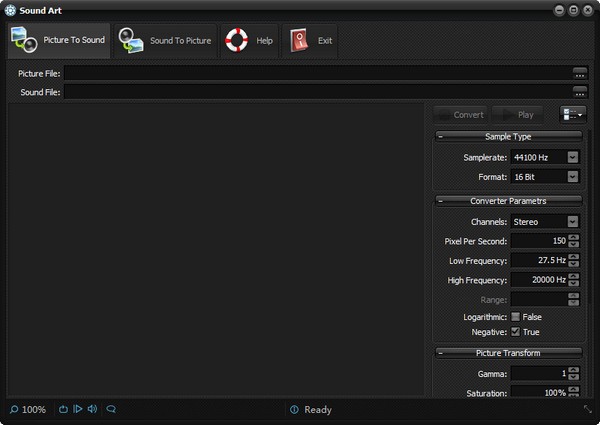600x425 pixels.
Task: Click the loop icon in status bar
Action: 63,409
